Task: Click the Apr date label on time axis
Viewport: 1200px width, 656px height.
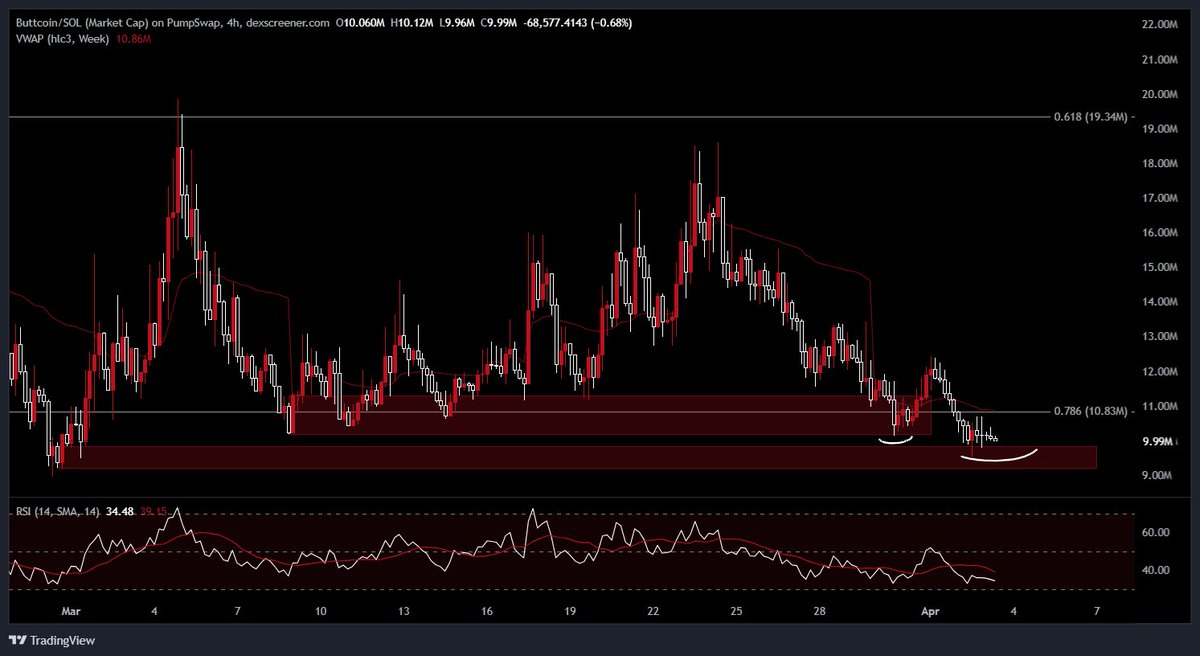Action: coord(930,609)
